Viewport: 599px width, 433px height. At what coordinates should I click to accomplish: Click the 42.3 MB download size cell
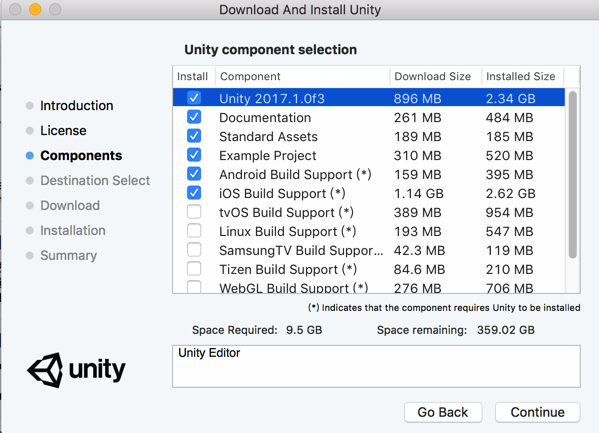[x=419, y=251]
